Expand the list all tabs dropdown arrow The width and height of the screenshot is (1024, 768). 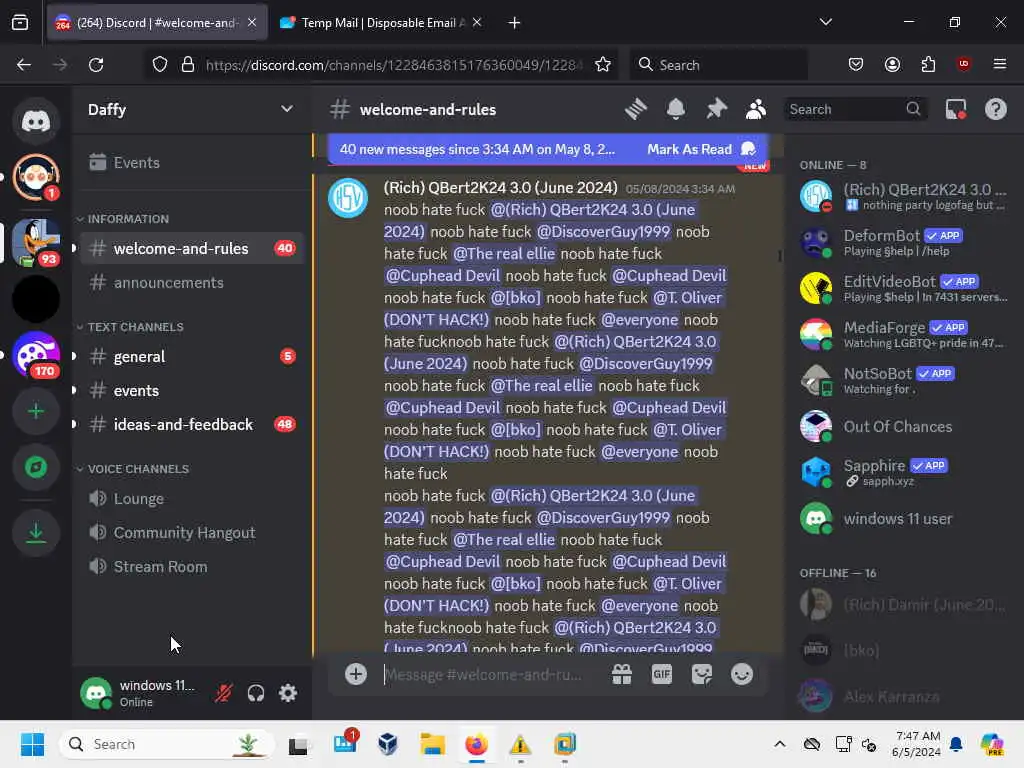coord(825,22)
